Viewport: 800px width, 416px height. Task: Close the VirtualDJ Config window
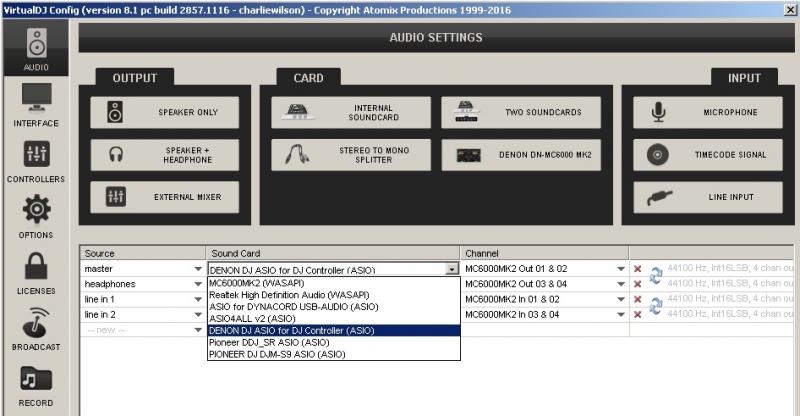click(789, 10)
